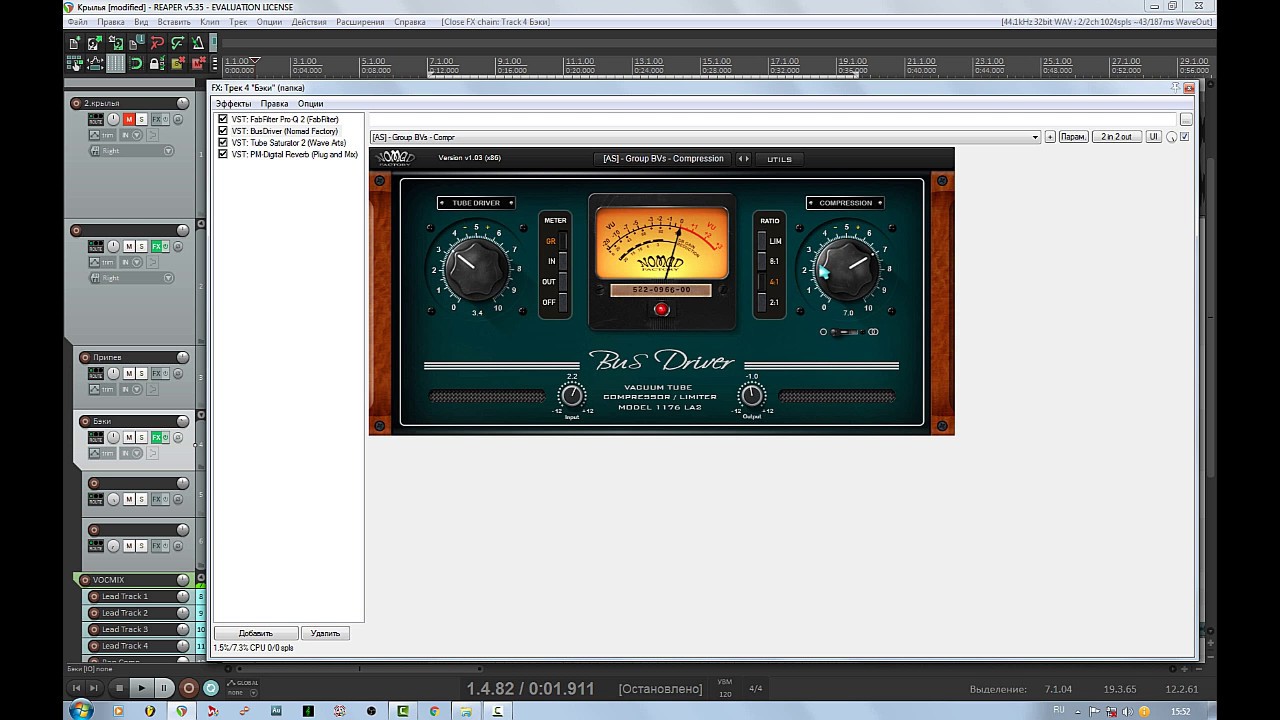Open Вставить menu in main menu bar

click(174, 22)
